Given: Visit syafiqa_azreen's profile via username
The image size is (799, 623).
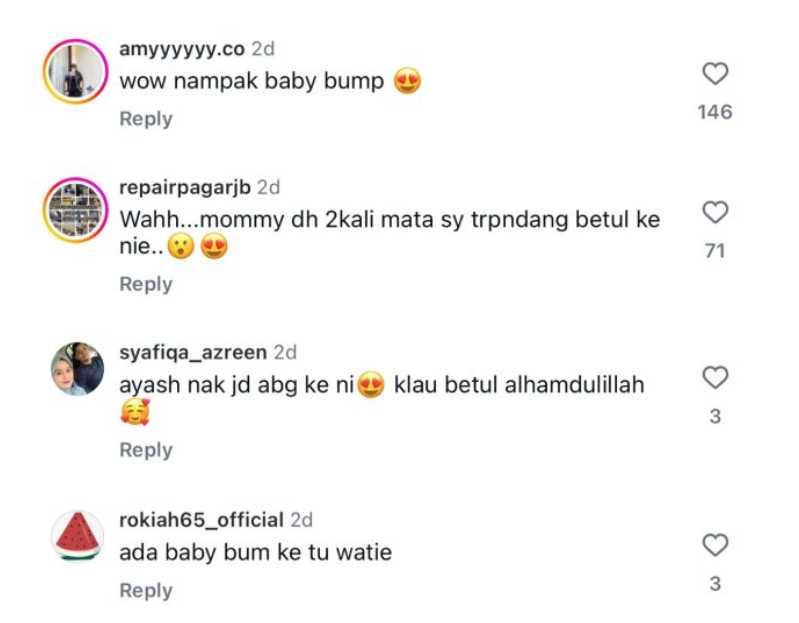Looking at the screenshot, I should [193, 353].
